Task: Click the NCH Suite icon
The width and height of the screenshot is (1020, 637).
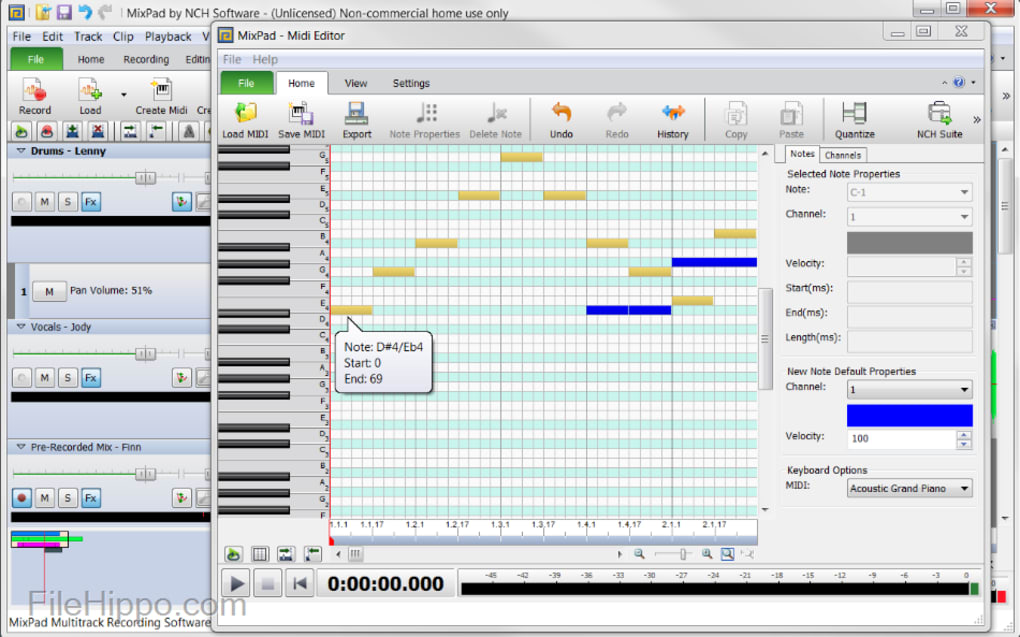Action: [x=937, y=118]
